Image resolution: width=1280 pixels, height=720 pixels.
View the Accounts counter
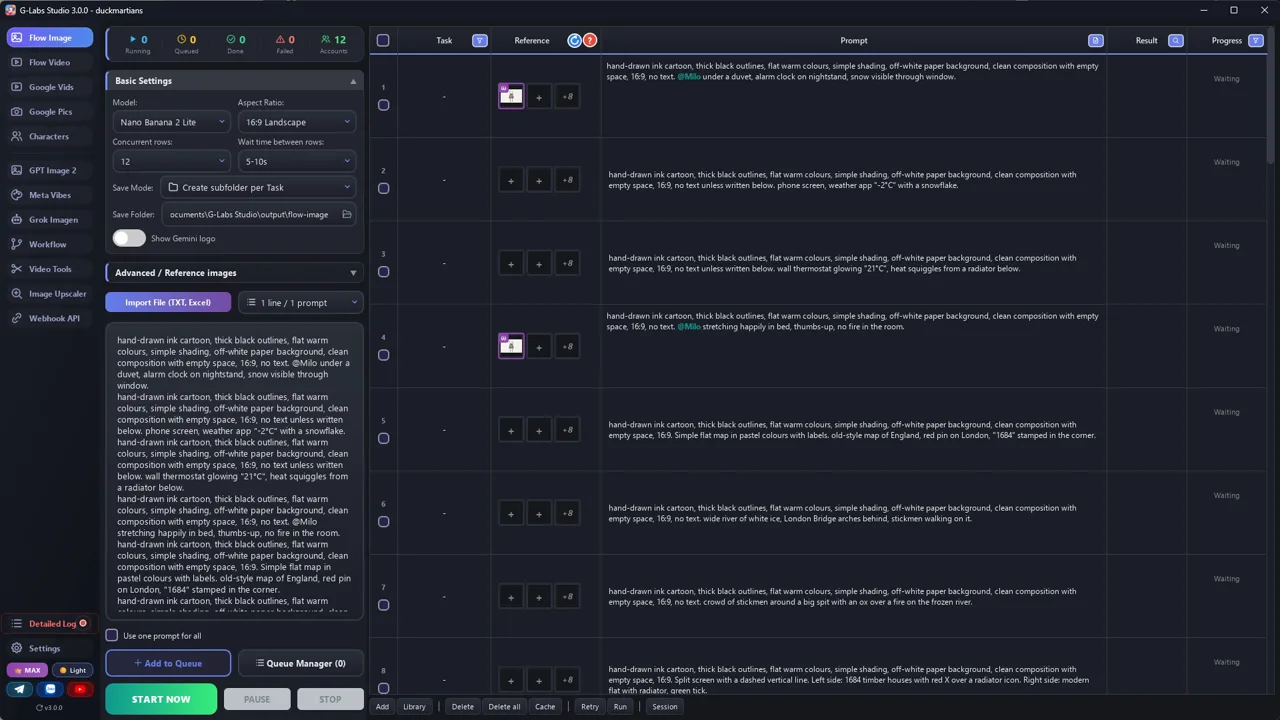334,44
